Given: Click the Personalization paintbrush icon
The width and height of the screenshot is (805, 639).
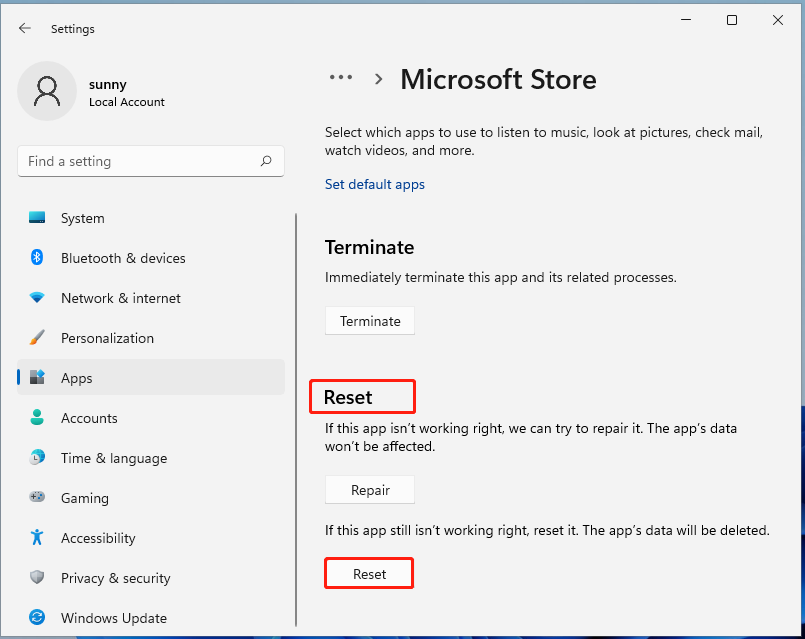Looking at the screenshot, I should tap(37, 338).
